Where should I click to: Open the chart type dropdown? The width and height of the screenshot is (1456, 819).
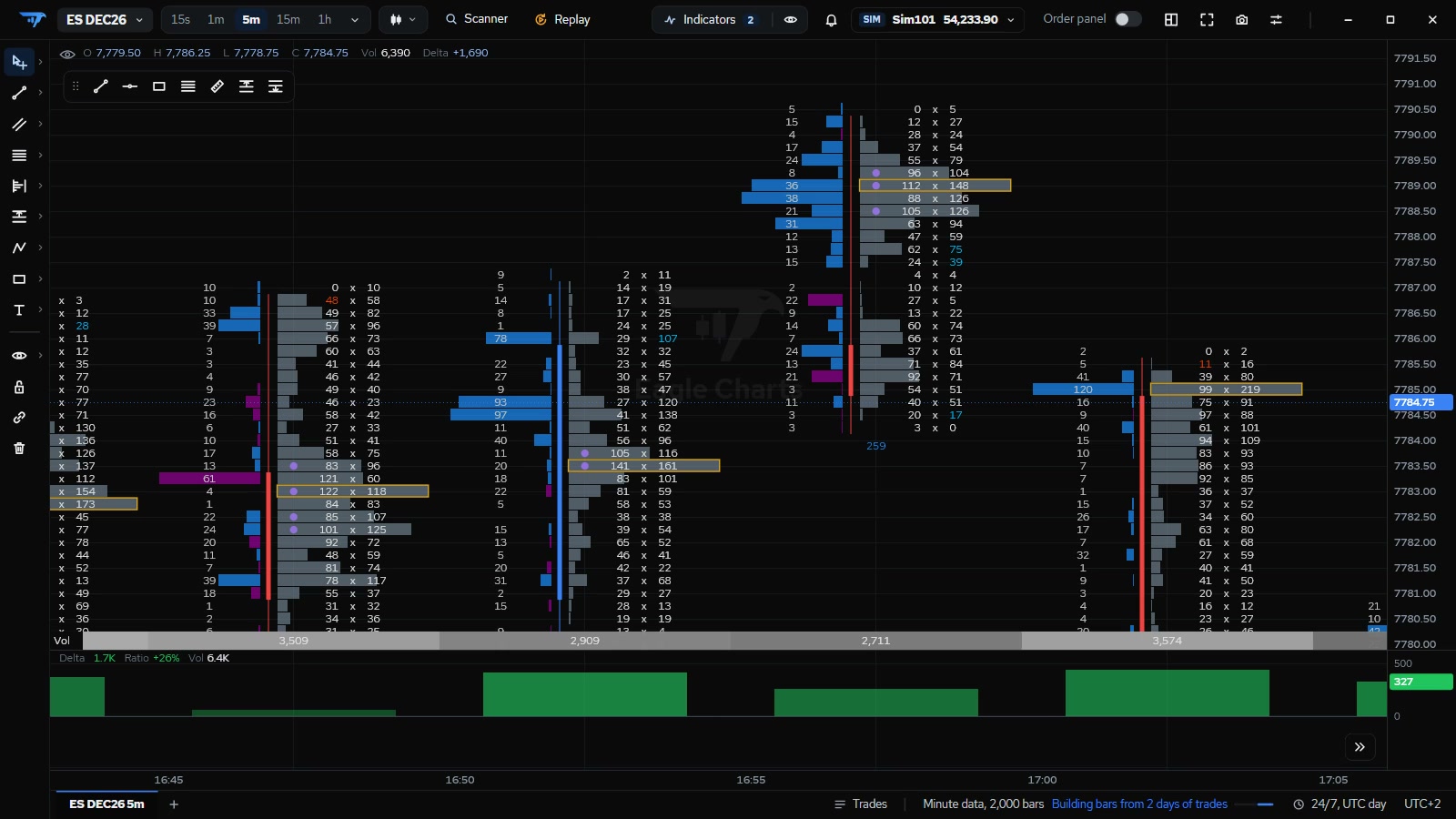(402, 19)
